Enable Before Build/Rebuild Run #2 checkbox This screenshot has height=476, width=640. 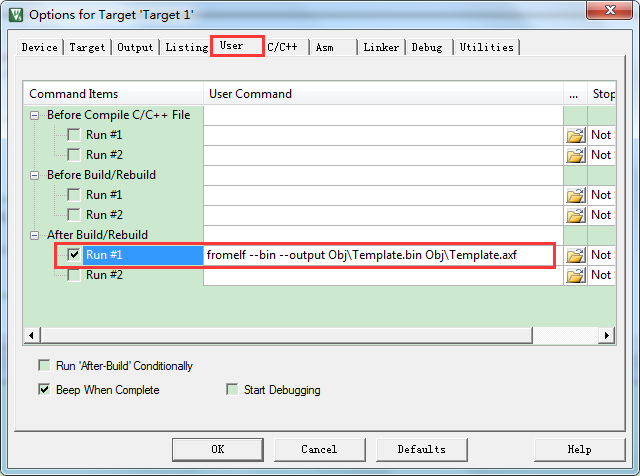(74, 215)
